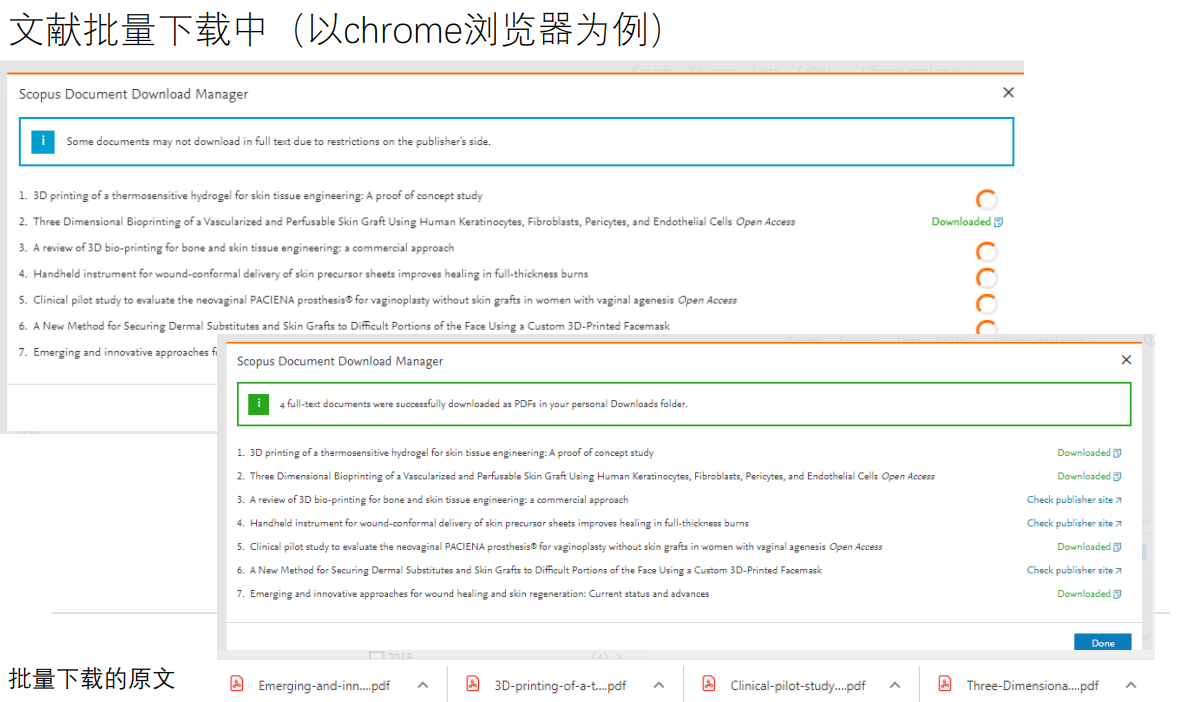
Task: Click PDF icon beside Three-Dimensiona....pdf download
Action: pyautogui.click(x=945, y=685)
